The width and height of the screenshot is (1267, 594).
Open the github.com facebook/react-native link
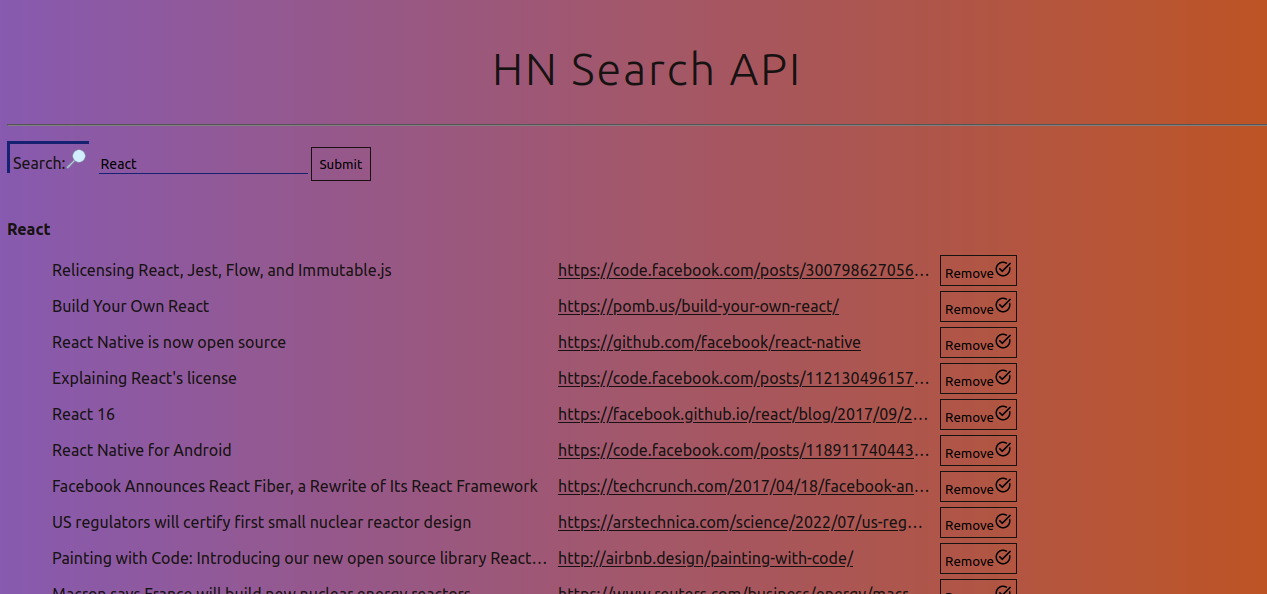(x=709, y=342)
